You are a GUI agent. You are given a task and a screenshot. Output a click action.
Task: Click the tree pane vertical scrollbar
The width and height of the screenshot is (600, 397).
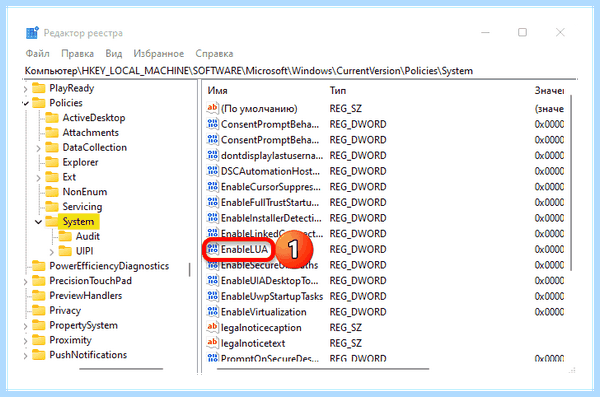point(190,270)
